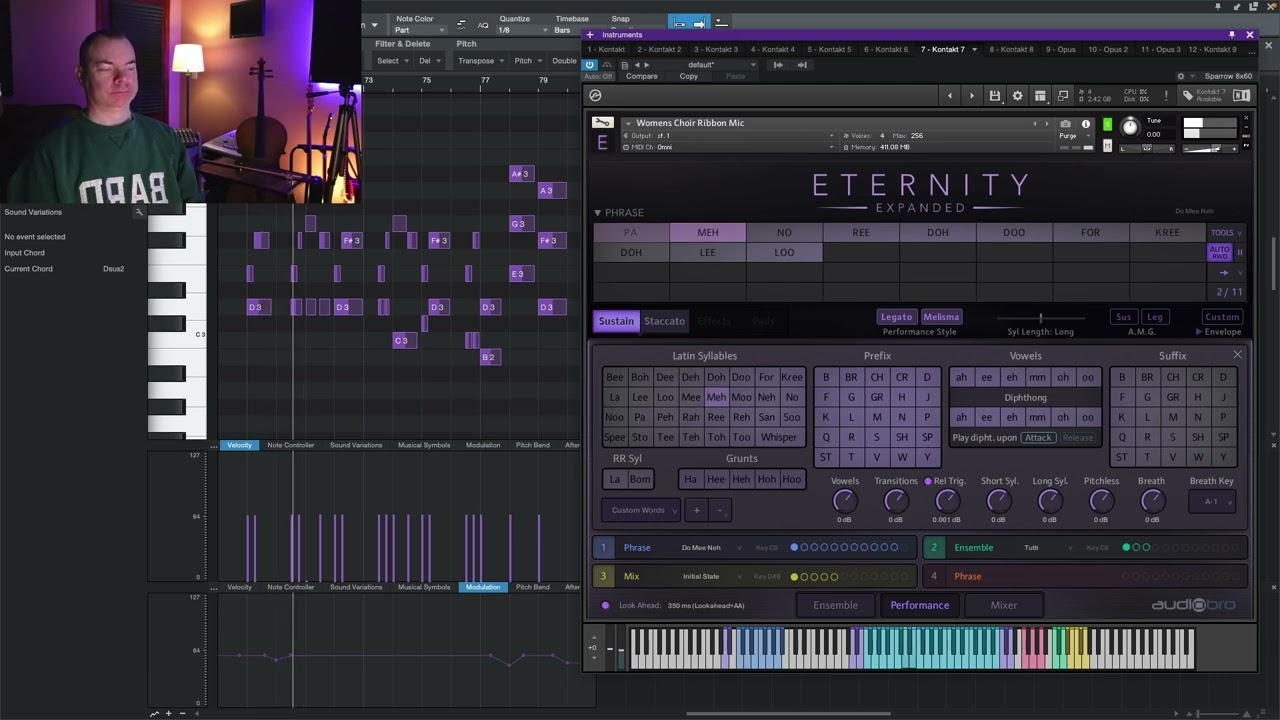Click the Compare button

[642, 76]
